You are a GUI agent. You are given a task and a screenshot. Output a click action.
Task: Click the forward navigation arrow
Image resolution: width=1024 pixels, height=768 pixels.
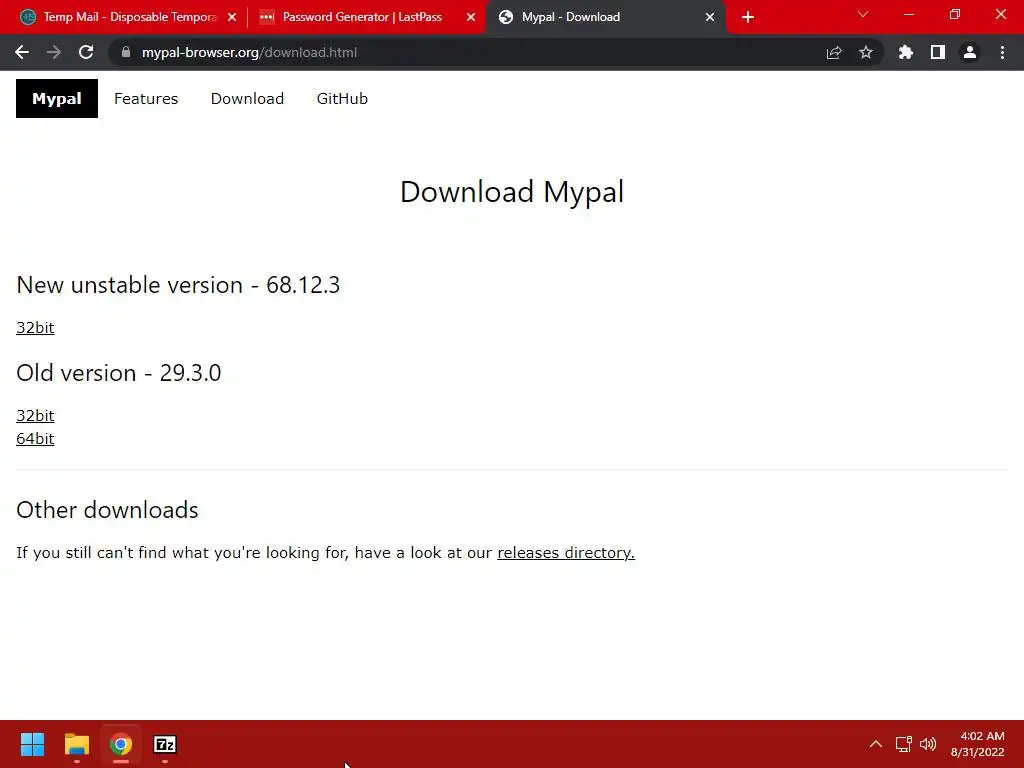54,52
